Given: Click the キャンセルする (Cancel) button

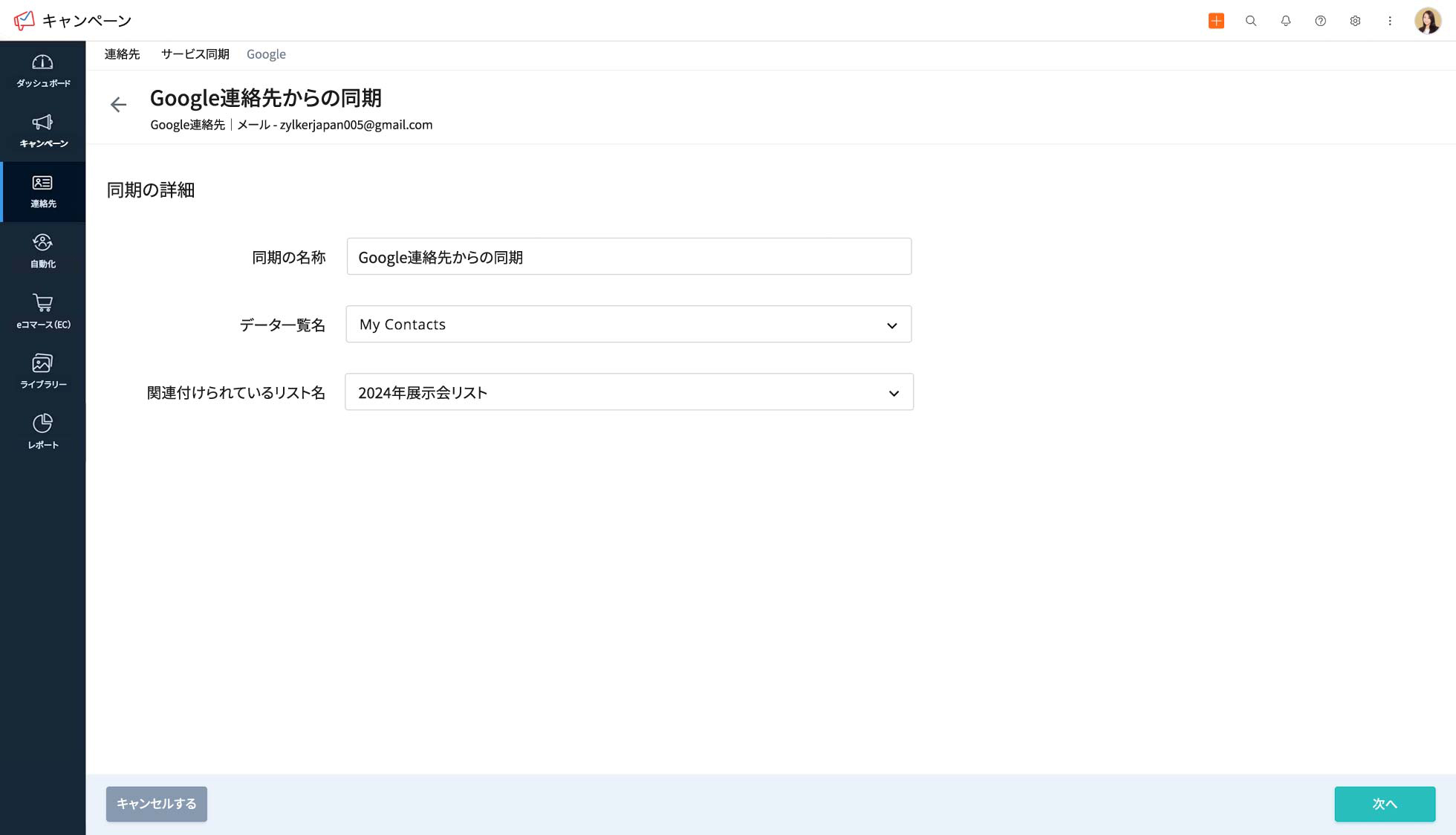Looking at the screenshot, I should (x=157, y=804).
